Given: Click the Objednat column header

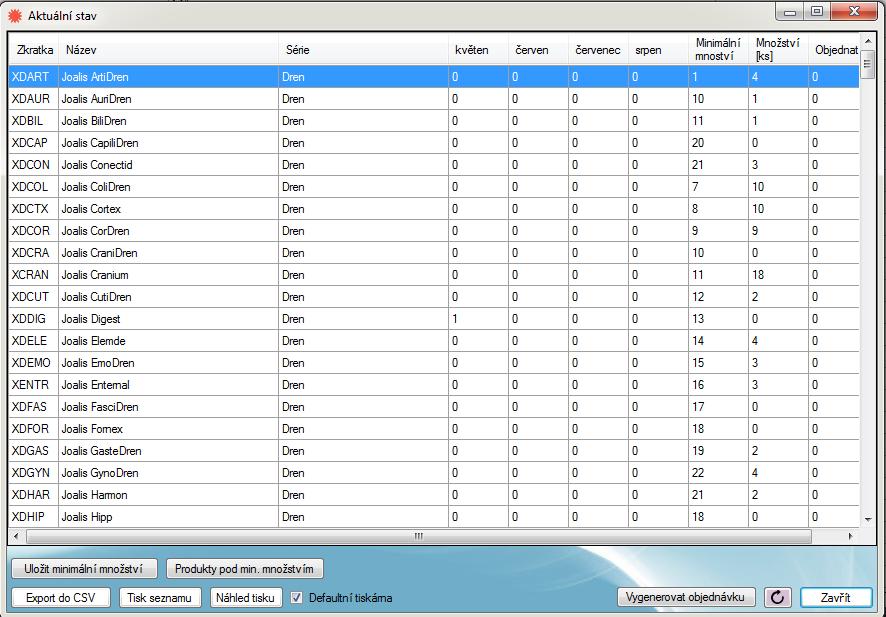Looking at the screenshot, I should (x=834, y=50).
